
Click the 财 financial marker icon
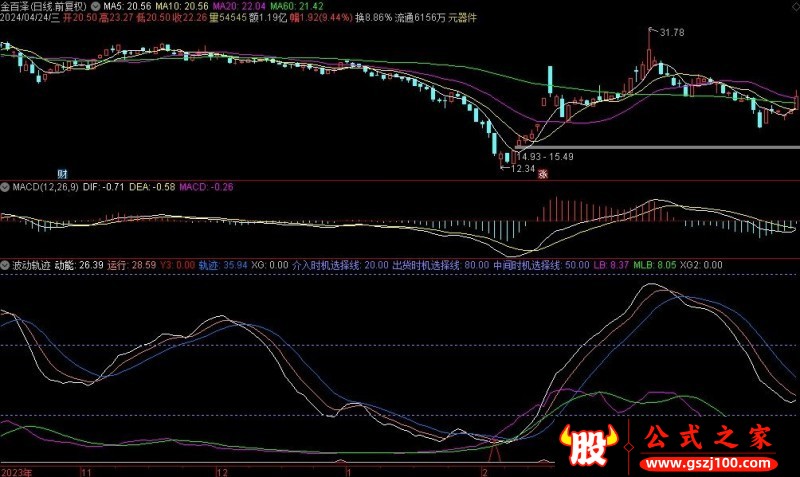pos(62,174)
